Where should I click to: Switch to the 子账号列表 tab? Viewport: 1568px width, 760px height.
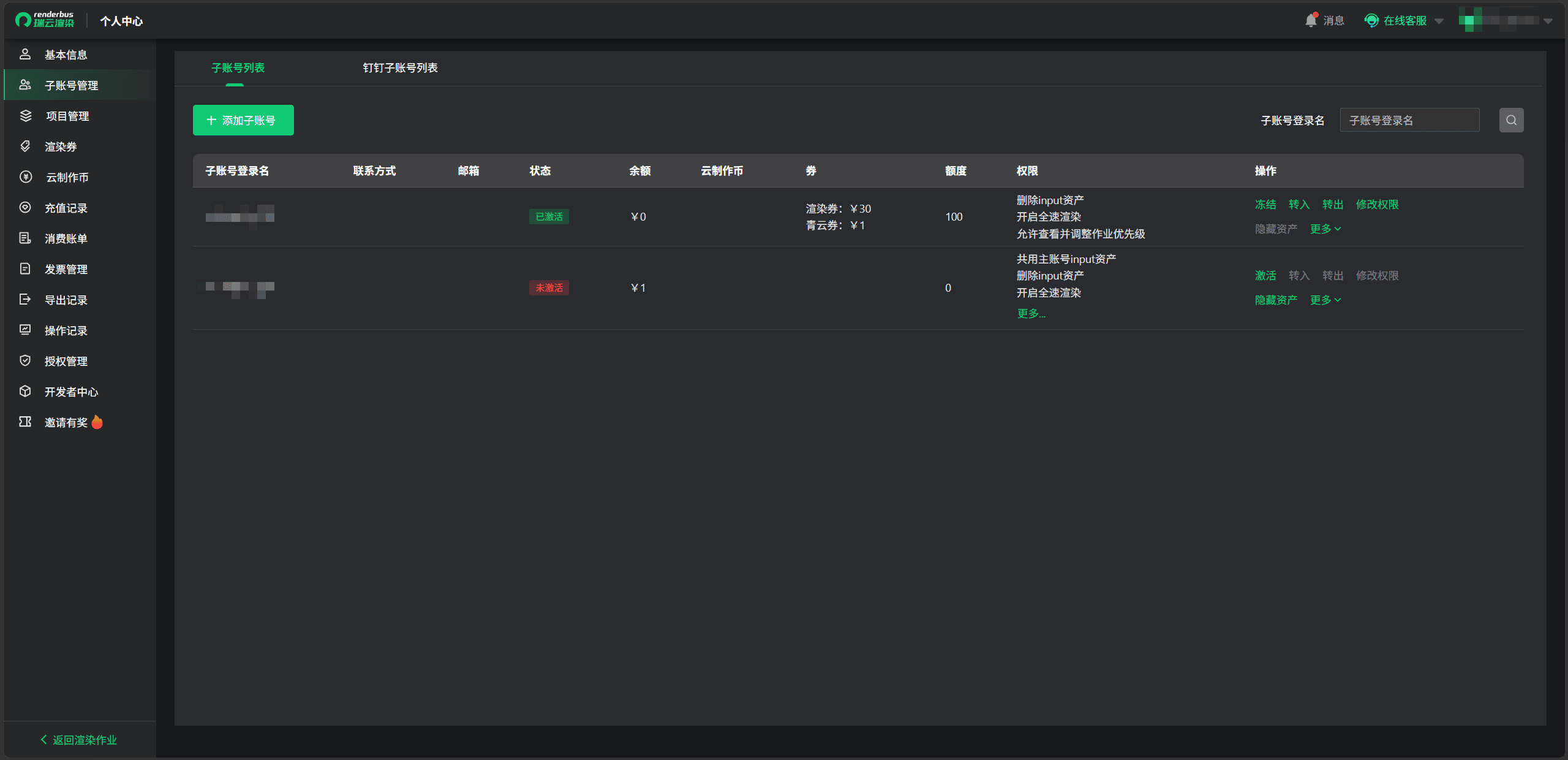238,67
